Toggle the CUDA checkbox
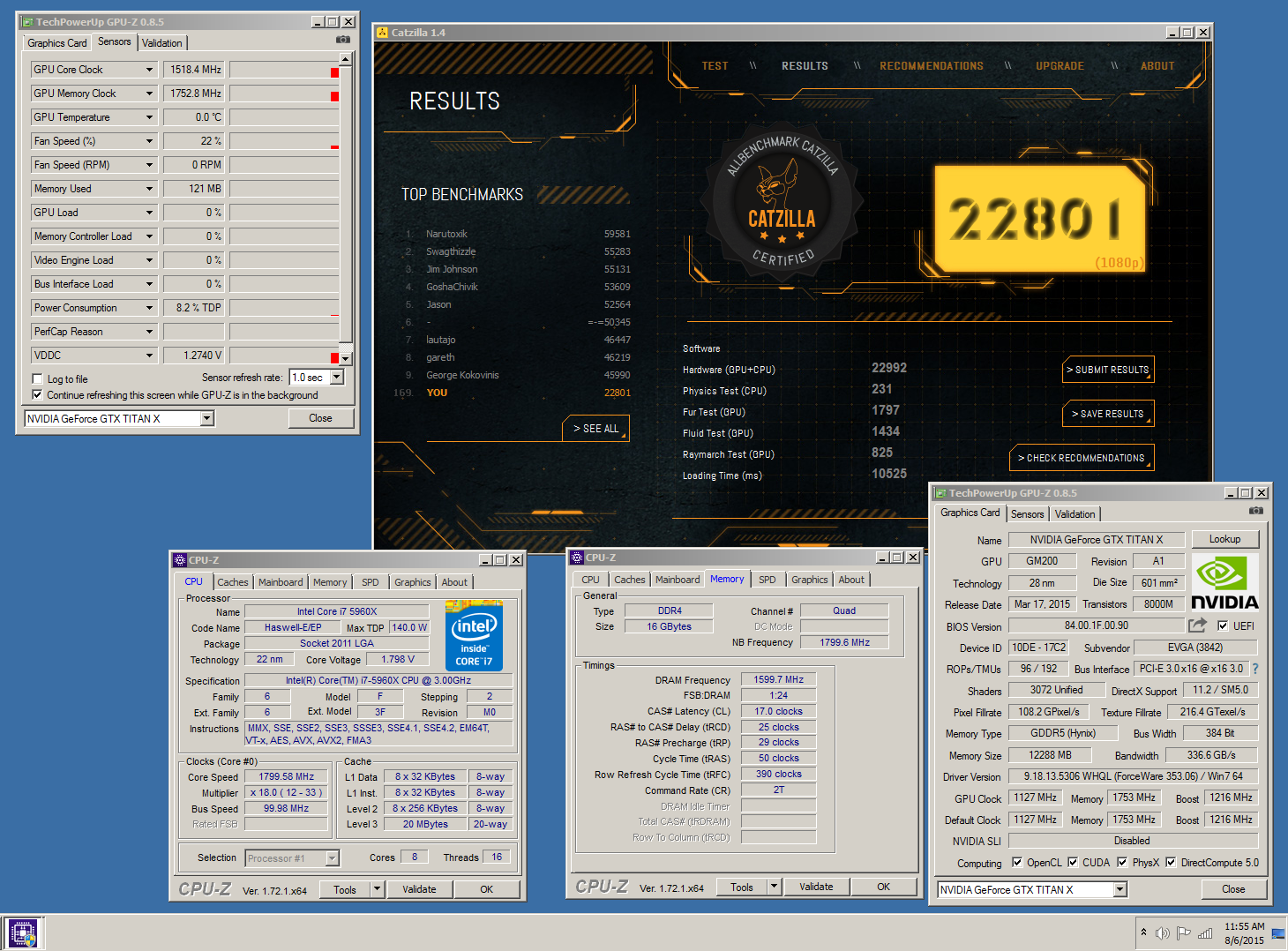This screenshot has height=951, width=1288. tap(1073, 863)
